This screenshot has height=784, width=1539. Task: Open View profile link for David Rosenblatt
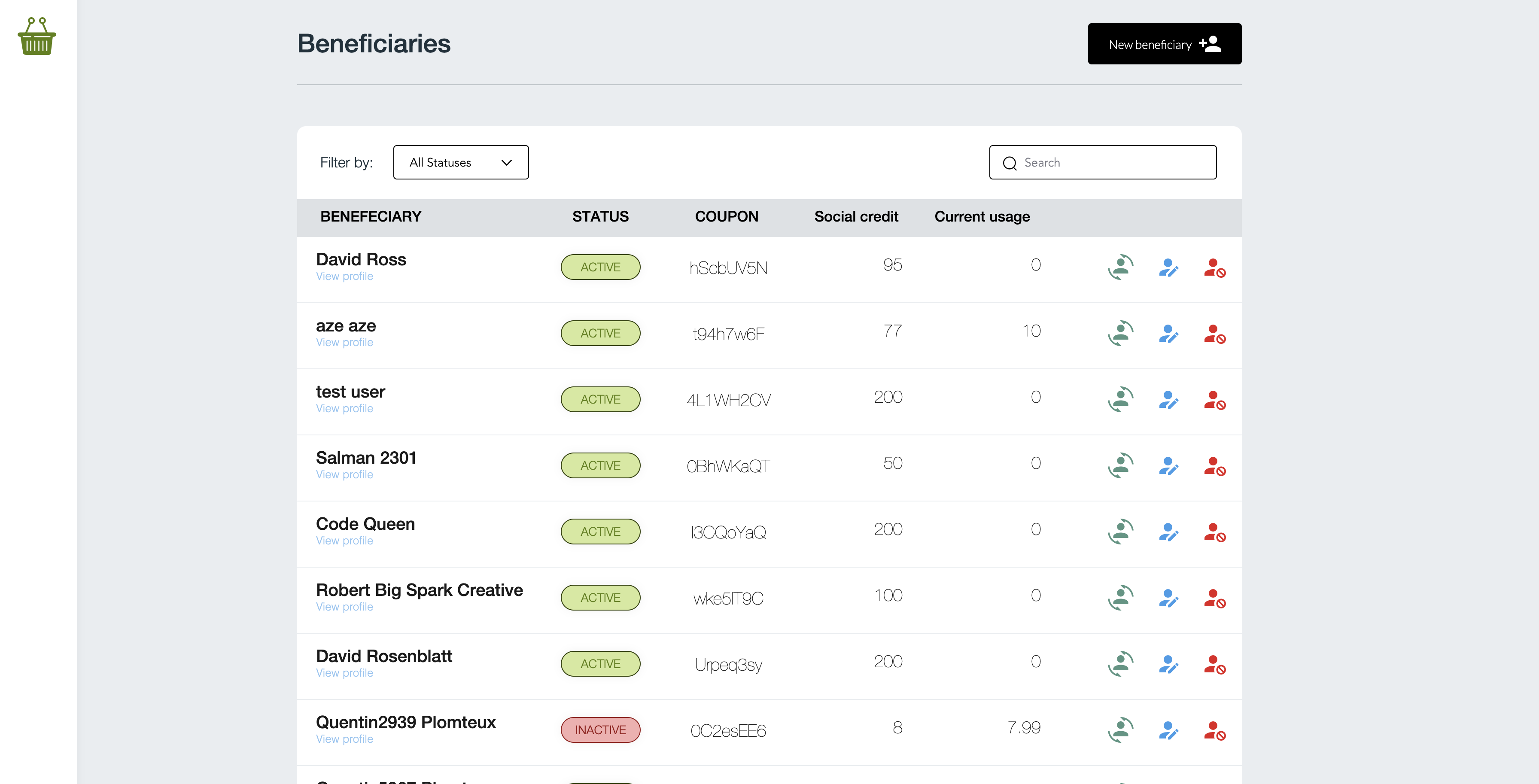coord(344,674)
